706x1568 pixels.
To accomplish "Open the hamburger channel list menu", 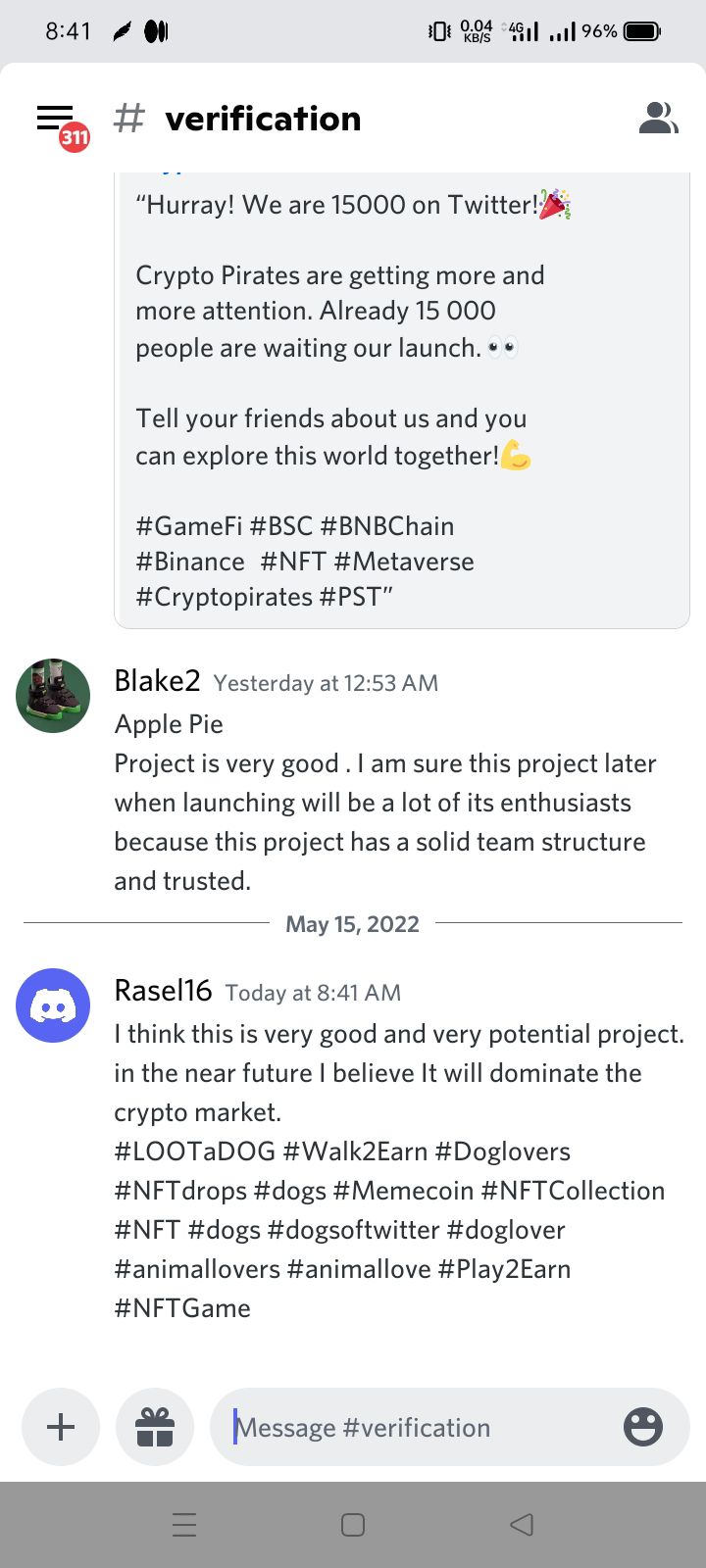I will pyautogui.click(x=55, y=118).
